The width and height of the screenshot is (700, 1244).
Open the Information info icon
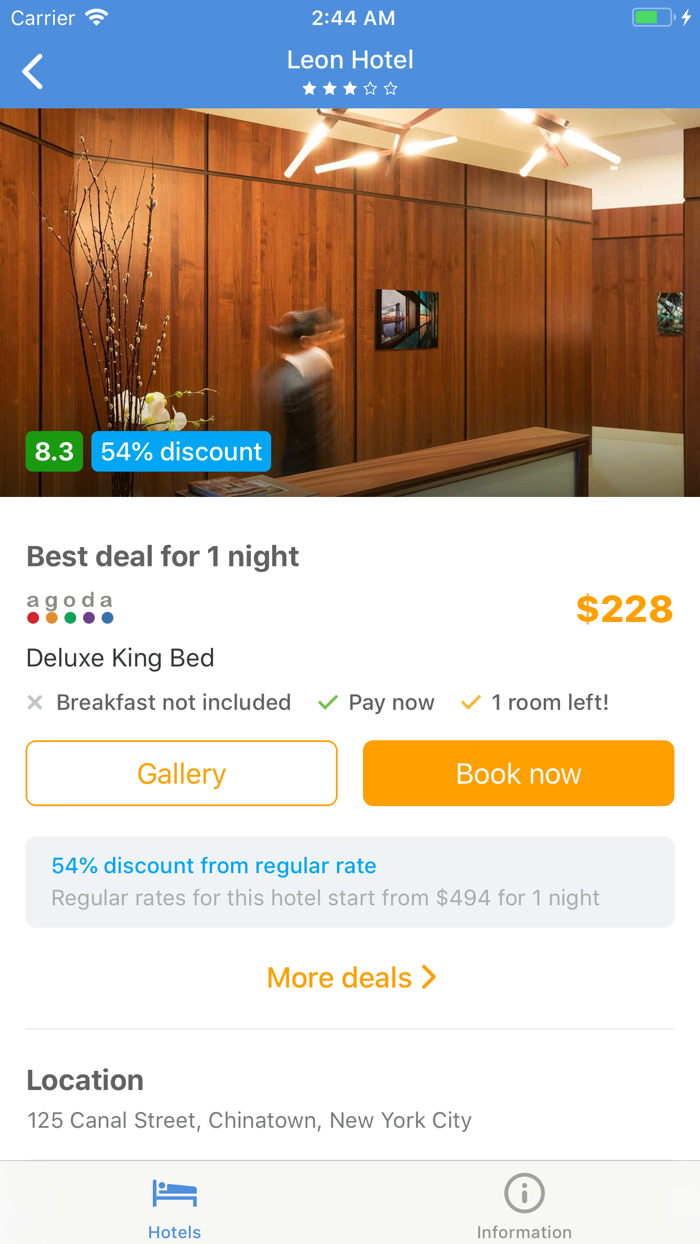[x=524, y=1192]
